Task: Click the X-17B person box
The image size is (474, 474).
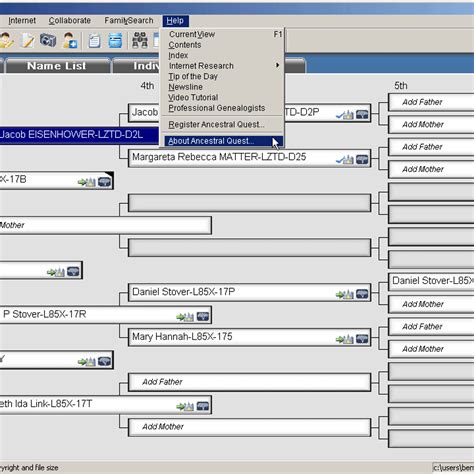Action: [57, 180]
